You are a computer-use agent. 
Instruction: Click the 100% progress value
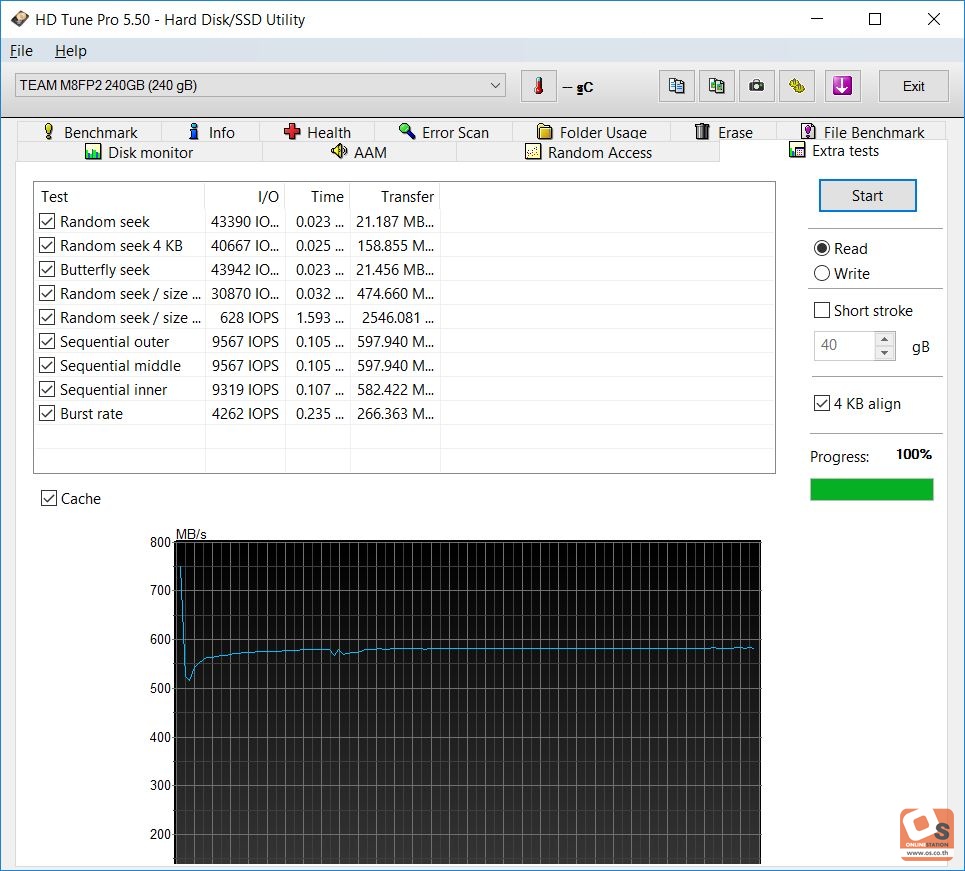pyautogui.click(x=913, y=454)
